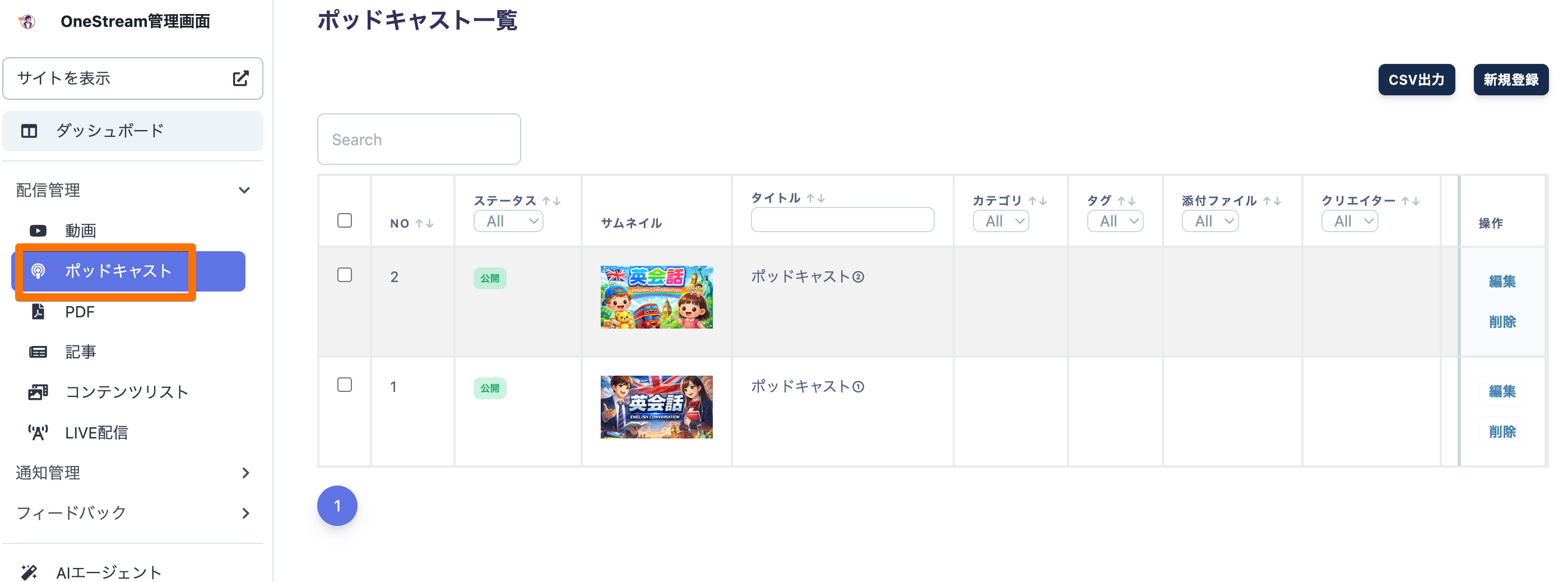Viewport: 1568px width, 582px height.
Task: Click the thumbnail of ポッドキャスト②
Action: (x=656, y=297)
